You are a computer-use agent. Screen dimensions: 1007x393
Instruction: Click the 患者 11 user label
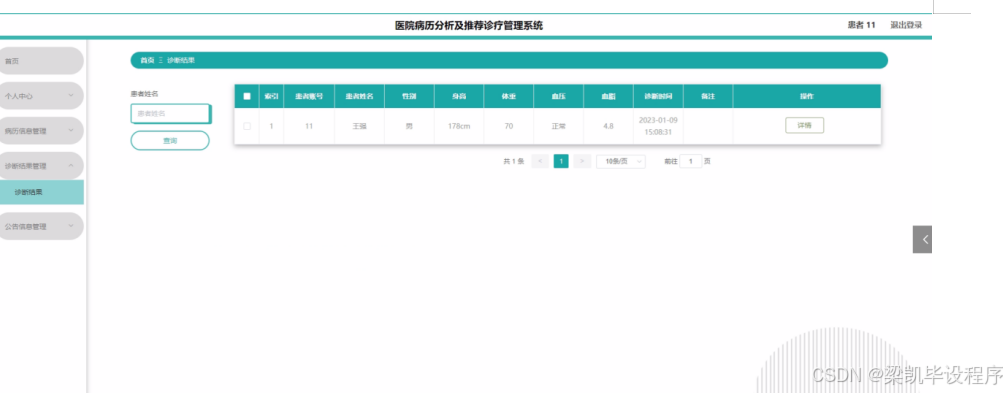861,25
